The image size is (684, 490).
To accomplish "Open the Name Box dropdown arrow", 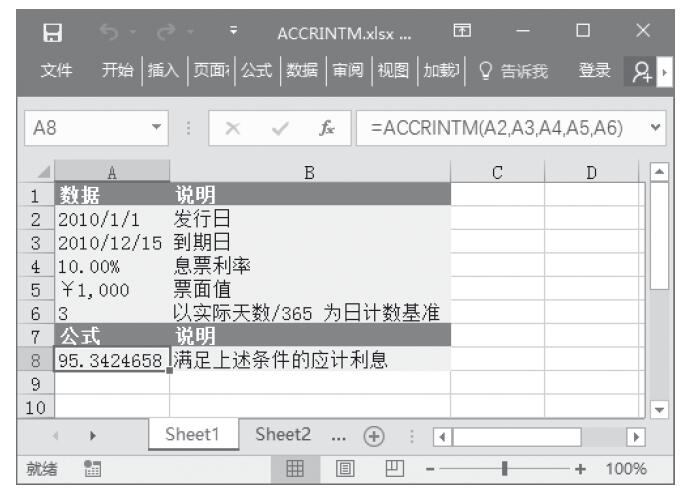I will [x=156, y=129].
